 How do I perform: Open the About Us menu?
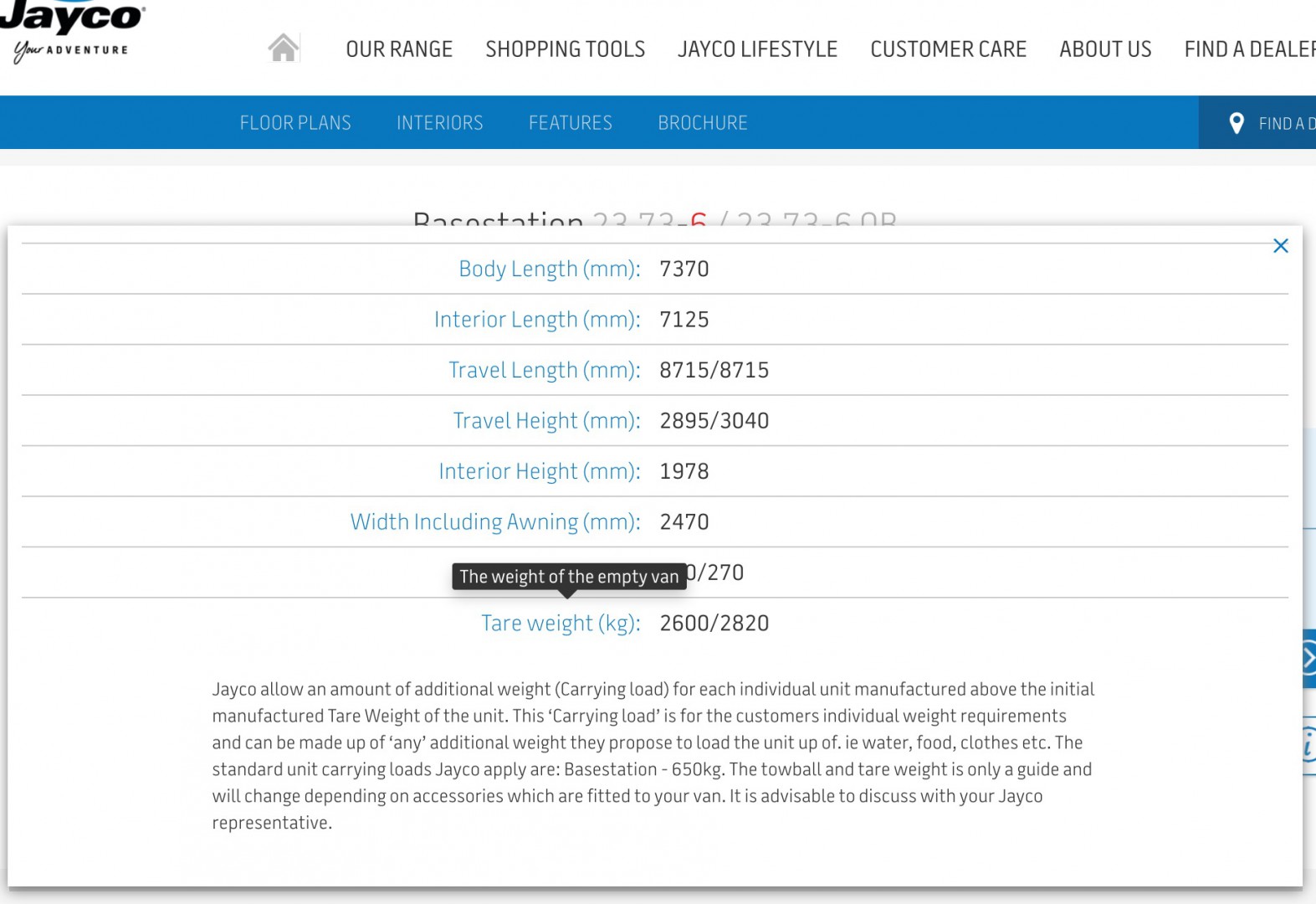point(1105,49)
